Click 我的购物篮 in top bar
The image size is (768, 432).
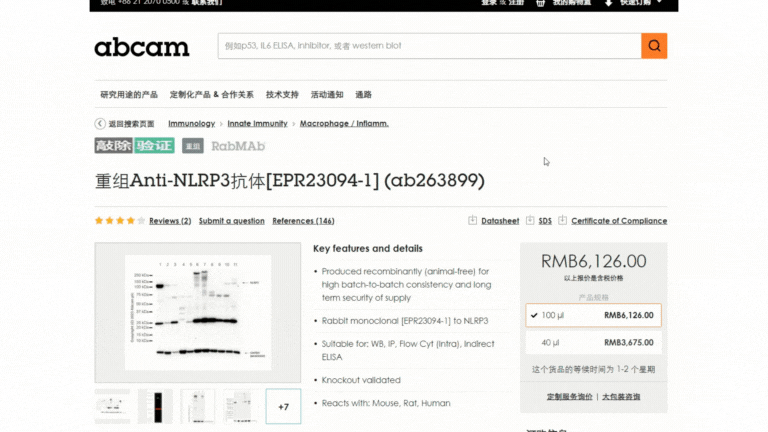pos(572,3)
